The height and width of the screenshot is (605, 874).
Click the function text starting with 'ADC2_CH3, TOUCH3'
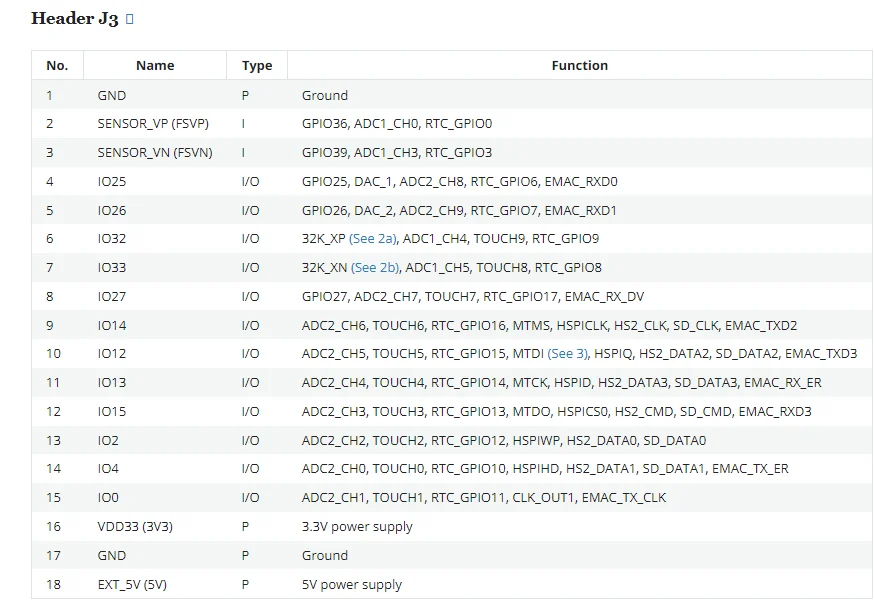557,412
